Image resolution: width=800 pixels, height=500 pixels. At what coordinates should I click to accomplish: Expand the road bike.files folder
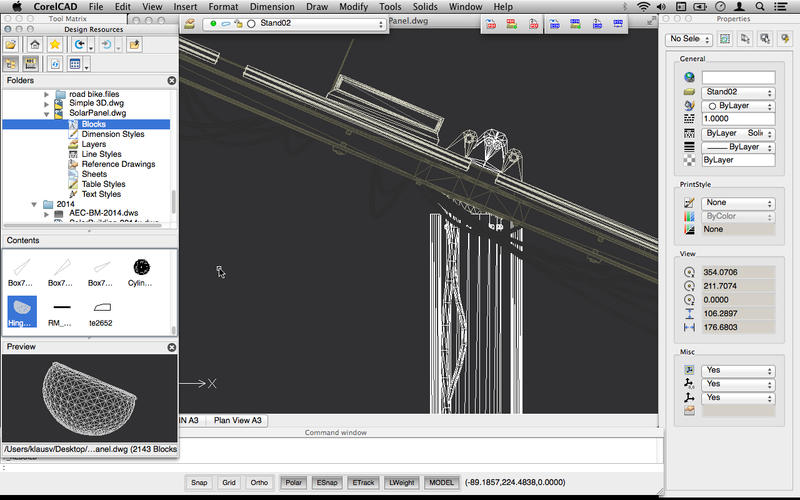click(x=47, y=94)
